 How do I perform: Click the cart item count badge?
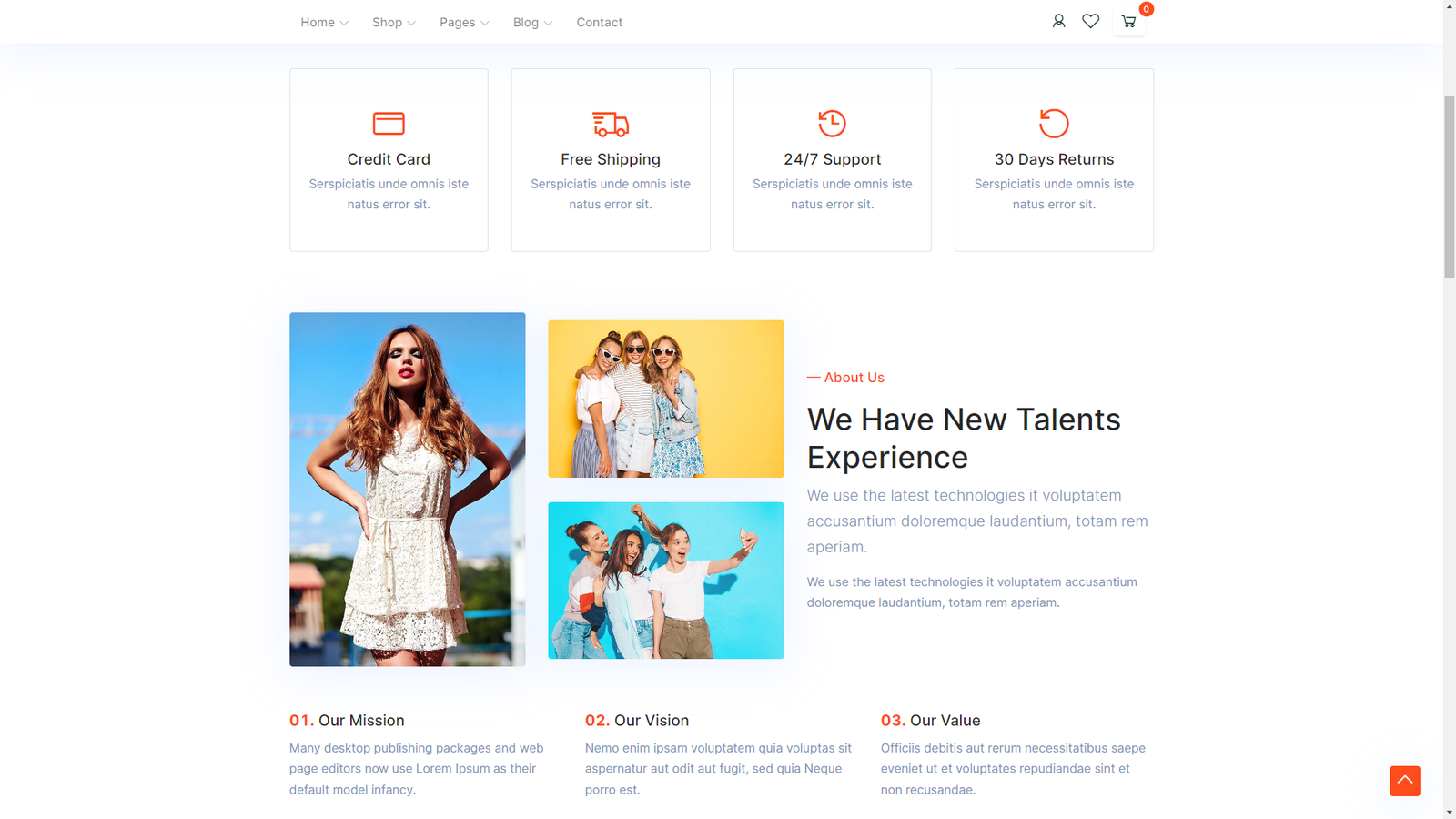pos(1146,9)
